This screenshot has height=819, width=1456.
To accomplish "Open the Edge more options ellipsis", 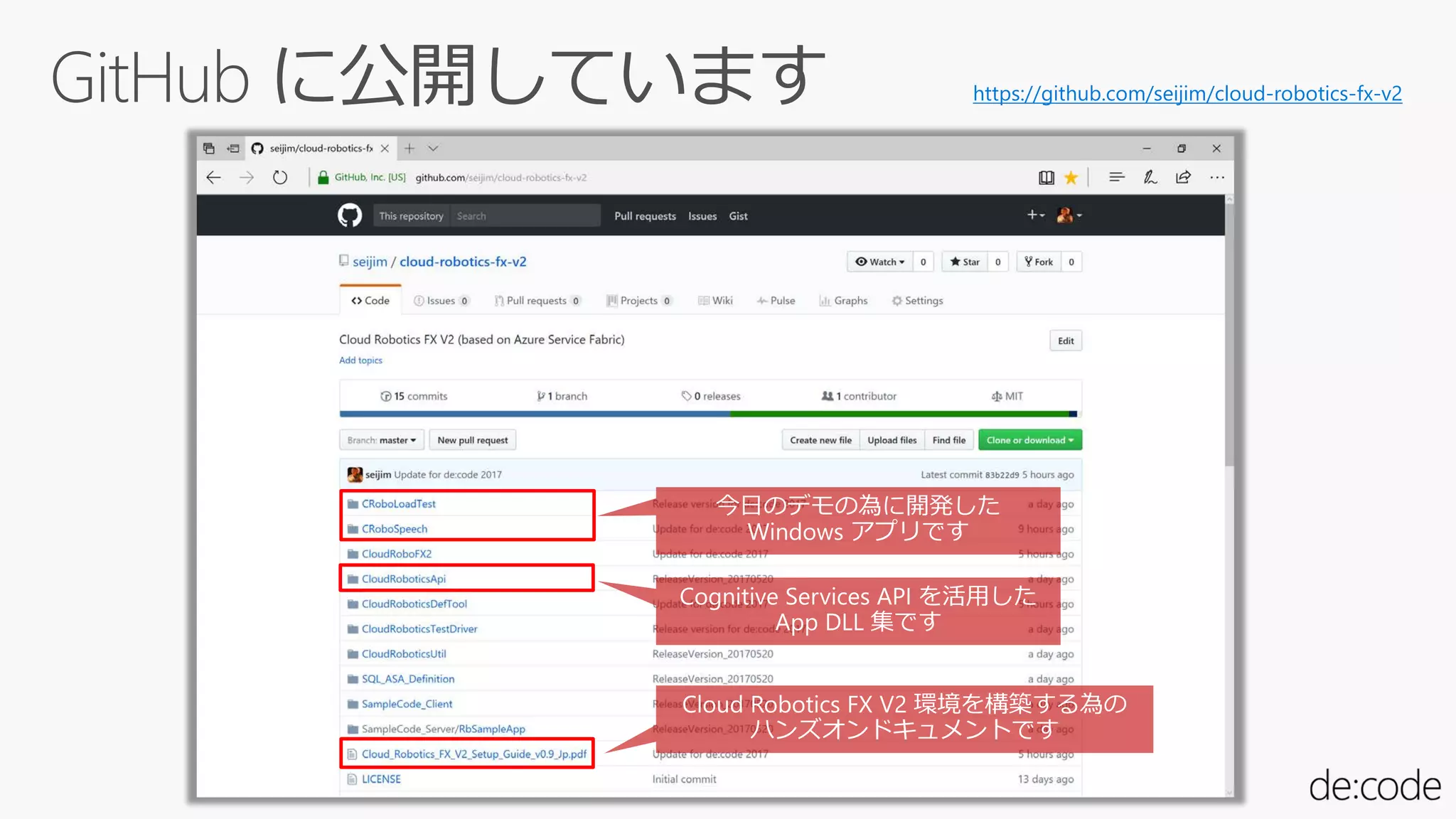I will tap(1217, 177).
